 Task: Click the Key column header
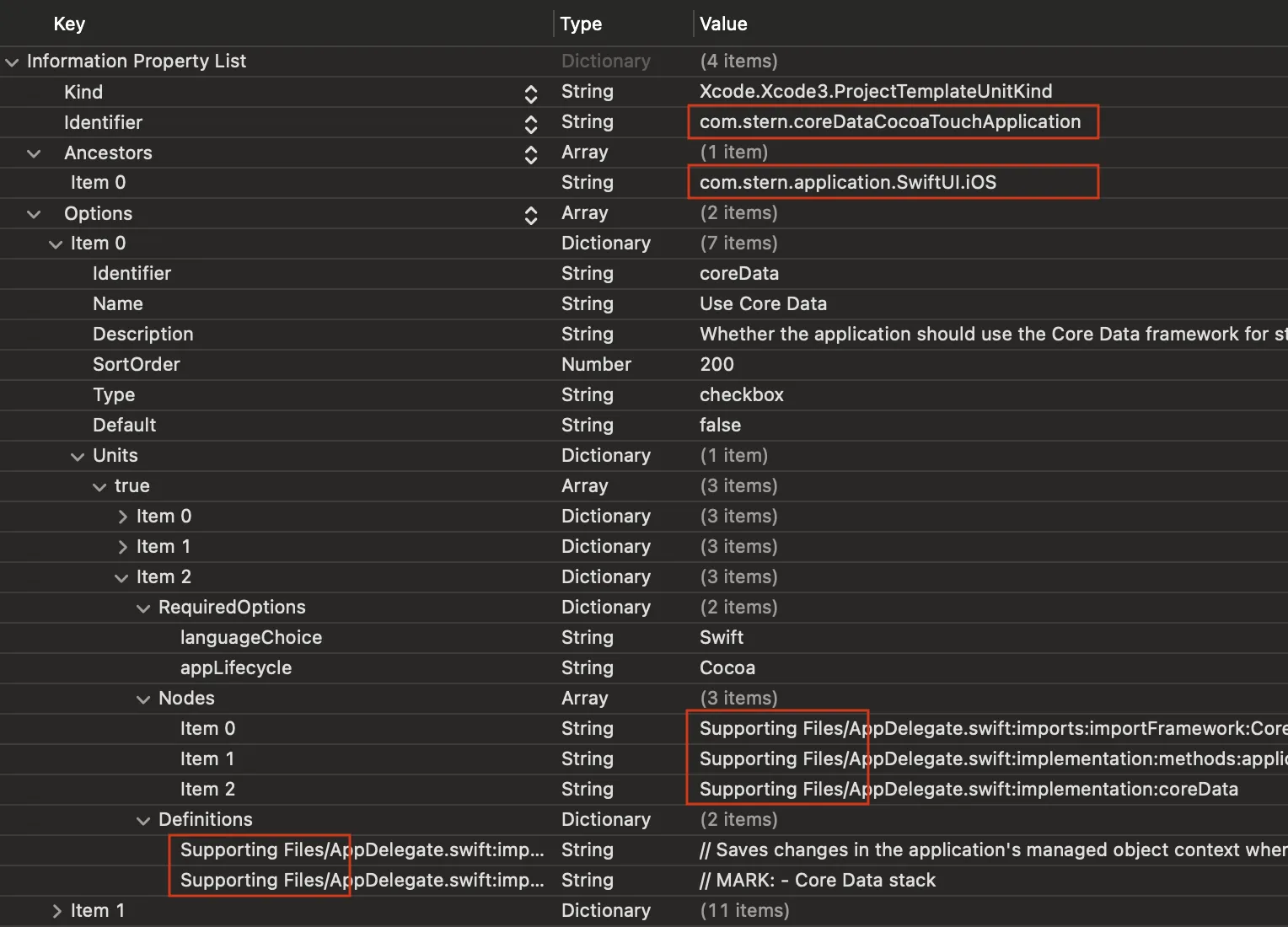pos(69,24)
